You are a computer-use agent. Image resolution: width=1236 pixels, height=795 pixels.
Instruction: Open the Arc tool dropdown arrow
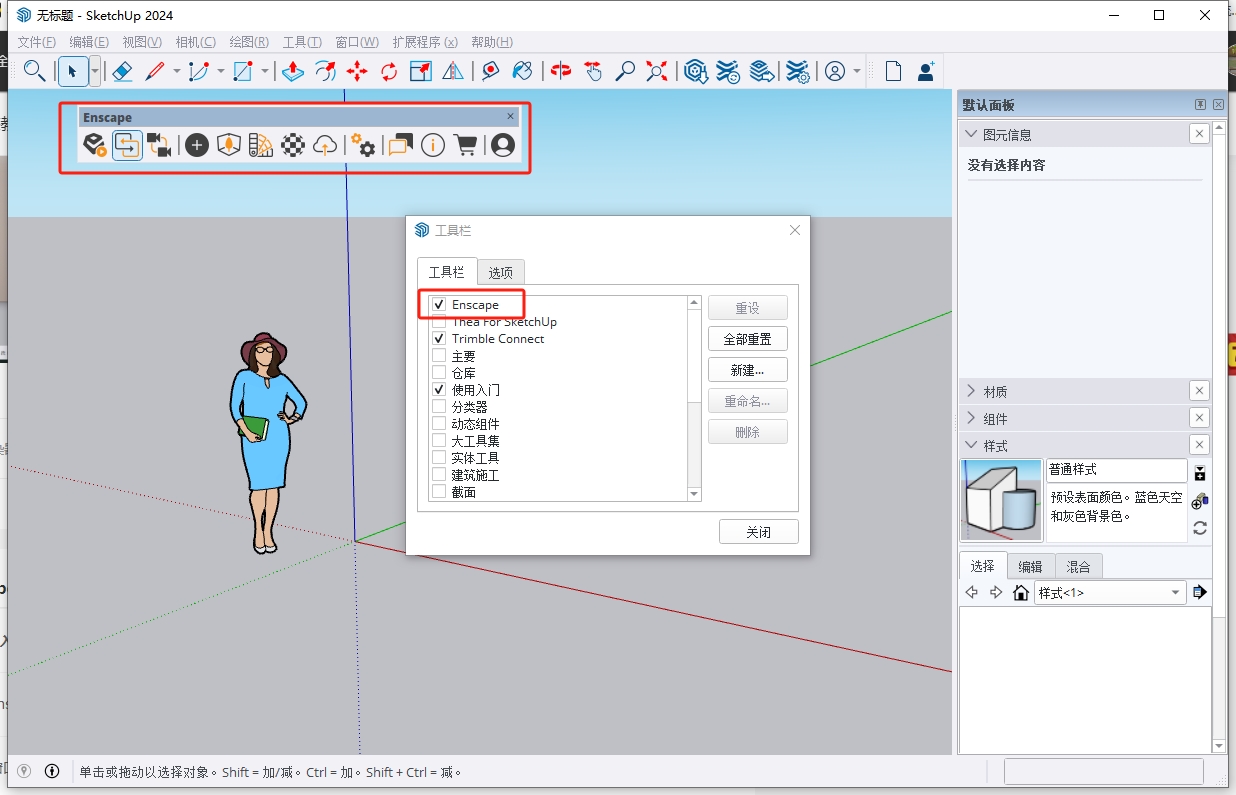pyautogui.click(x=221, y=71)
